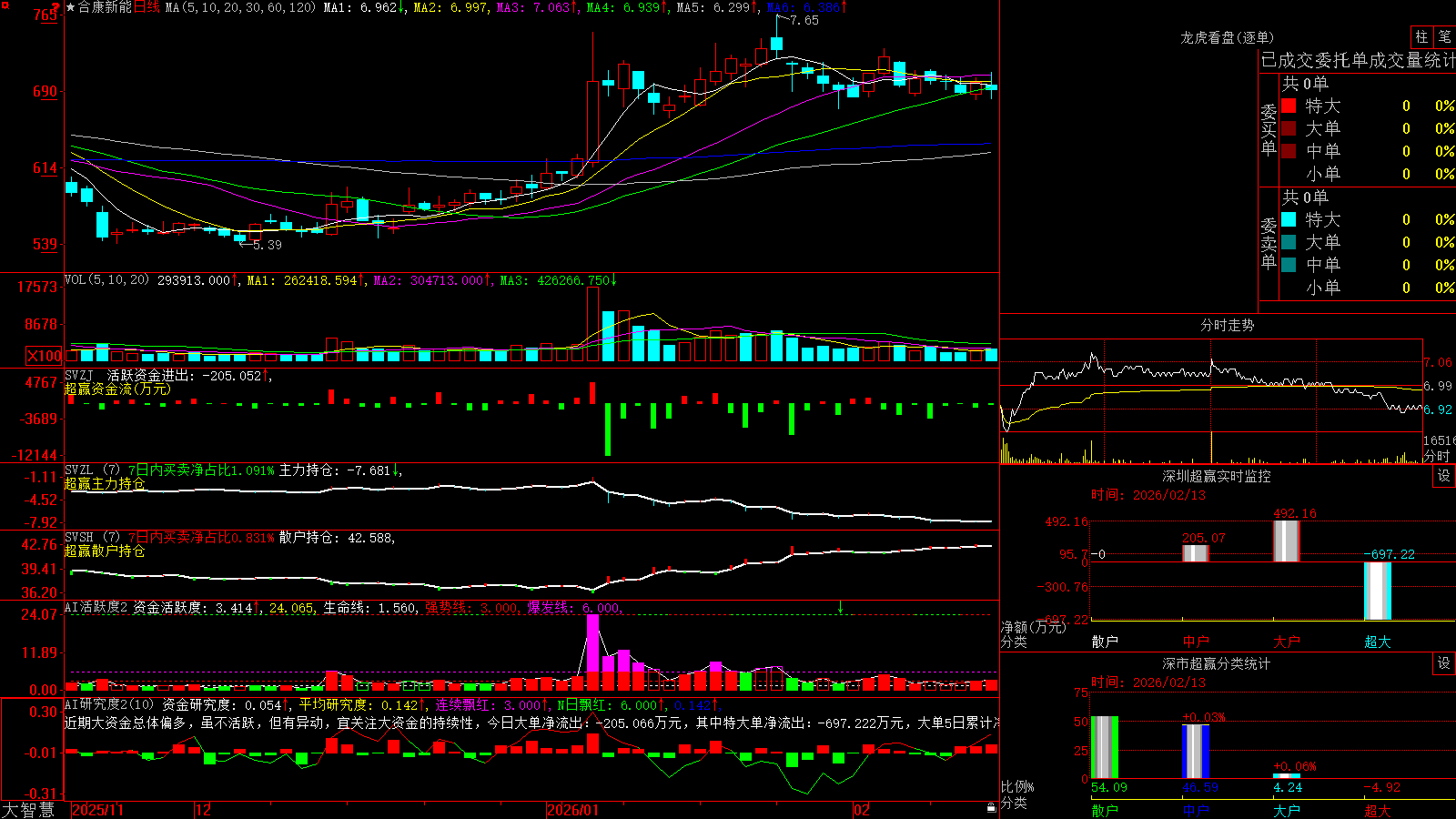The width and height of the screenshot is (1456, 819).
Task: Select the AI研究度2(10) indicator label
Action: 109,704
